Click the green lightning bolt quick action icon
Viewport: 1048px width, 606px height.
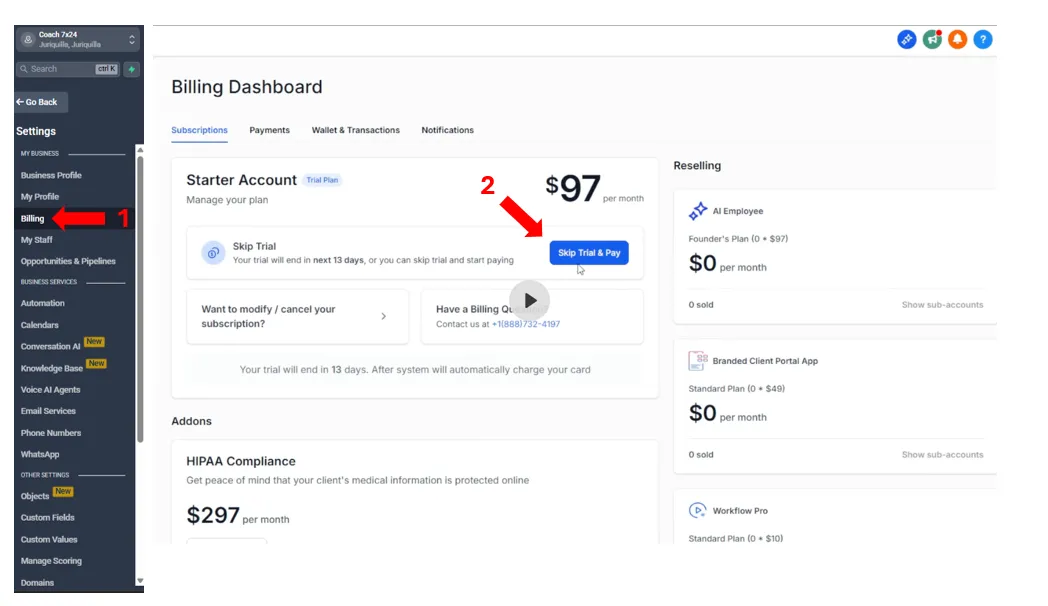click(x=132, y=69)
